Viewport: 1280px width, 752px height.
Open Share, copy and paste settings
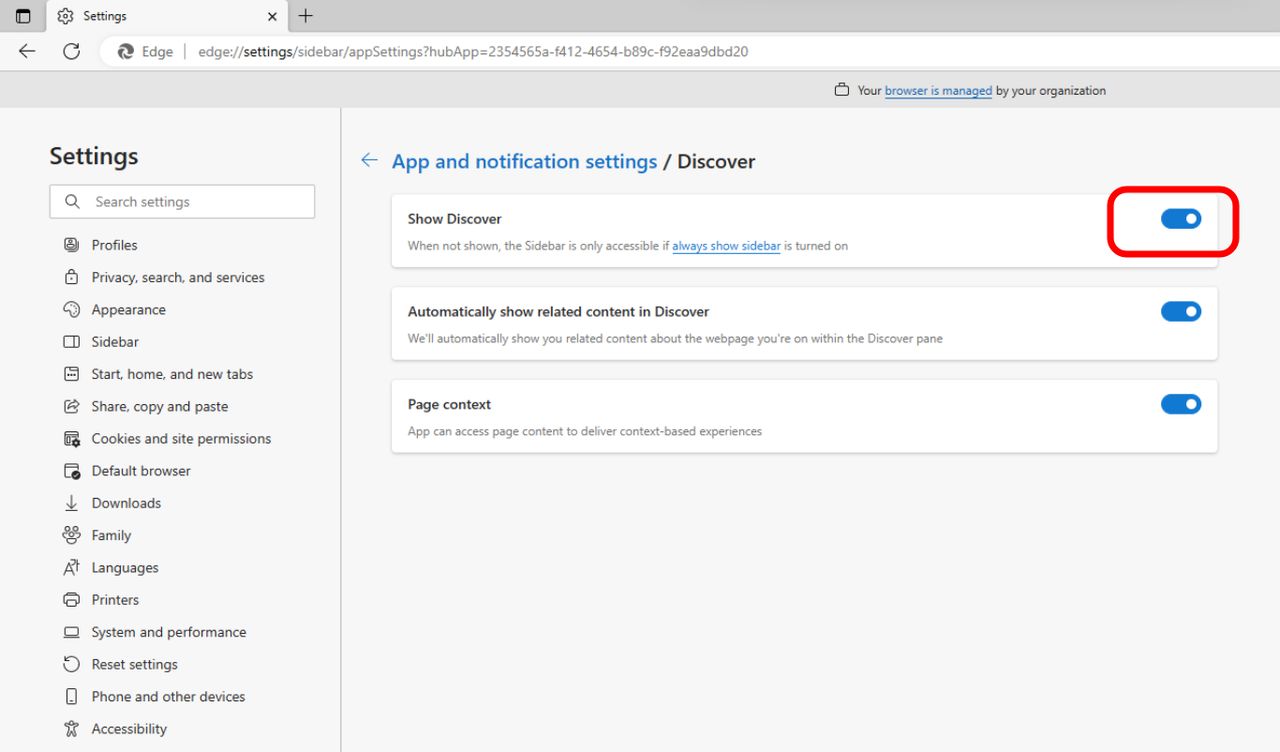point(160,406)
